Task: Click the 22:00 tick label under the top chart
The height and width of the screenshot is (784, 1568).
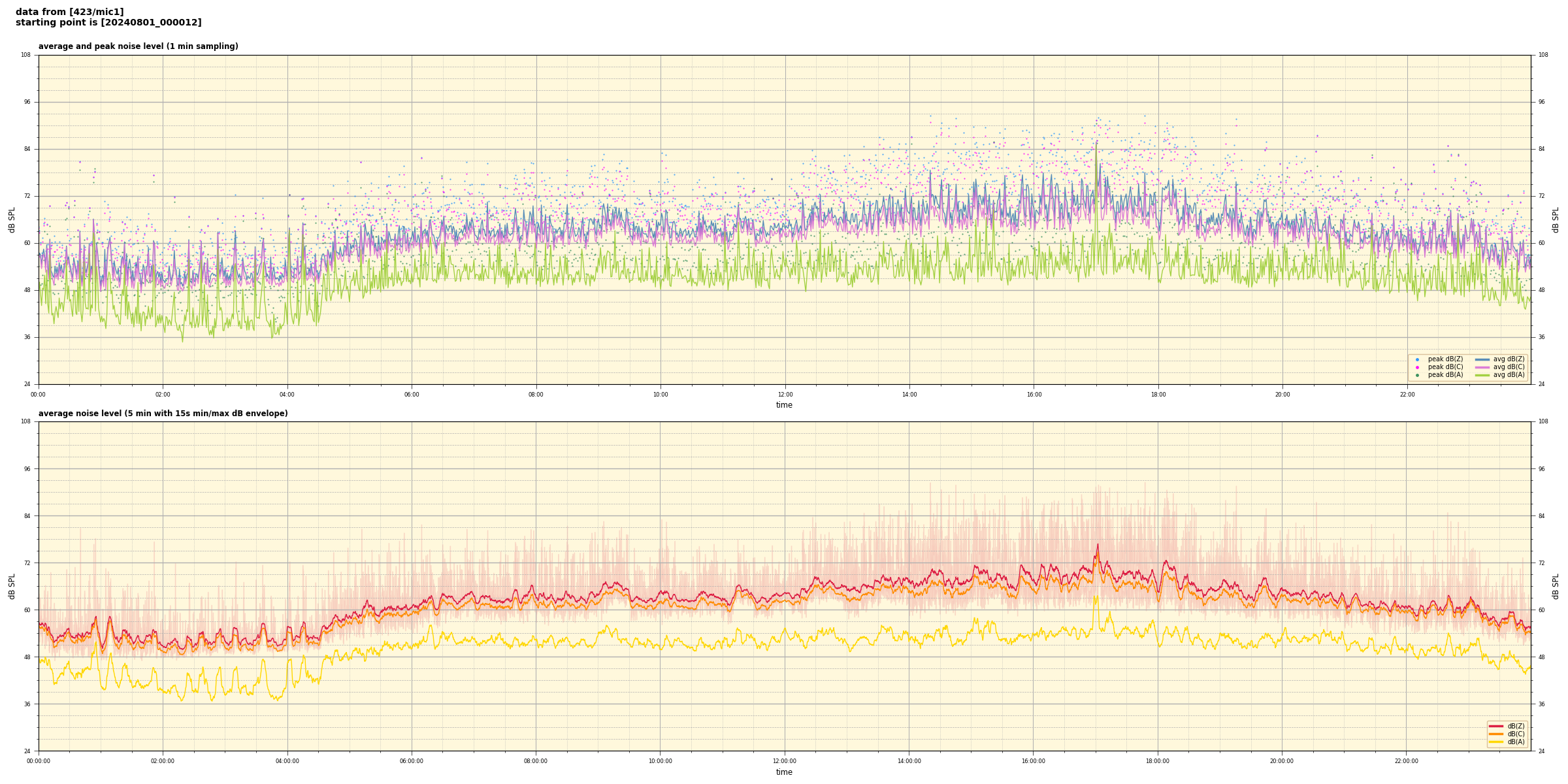Action: click(x=1407, y=395)
